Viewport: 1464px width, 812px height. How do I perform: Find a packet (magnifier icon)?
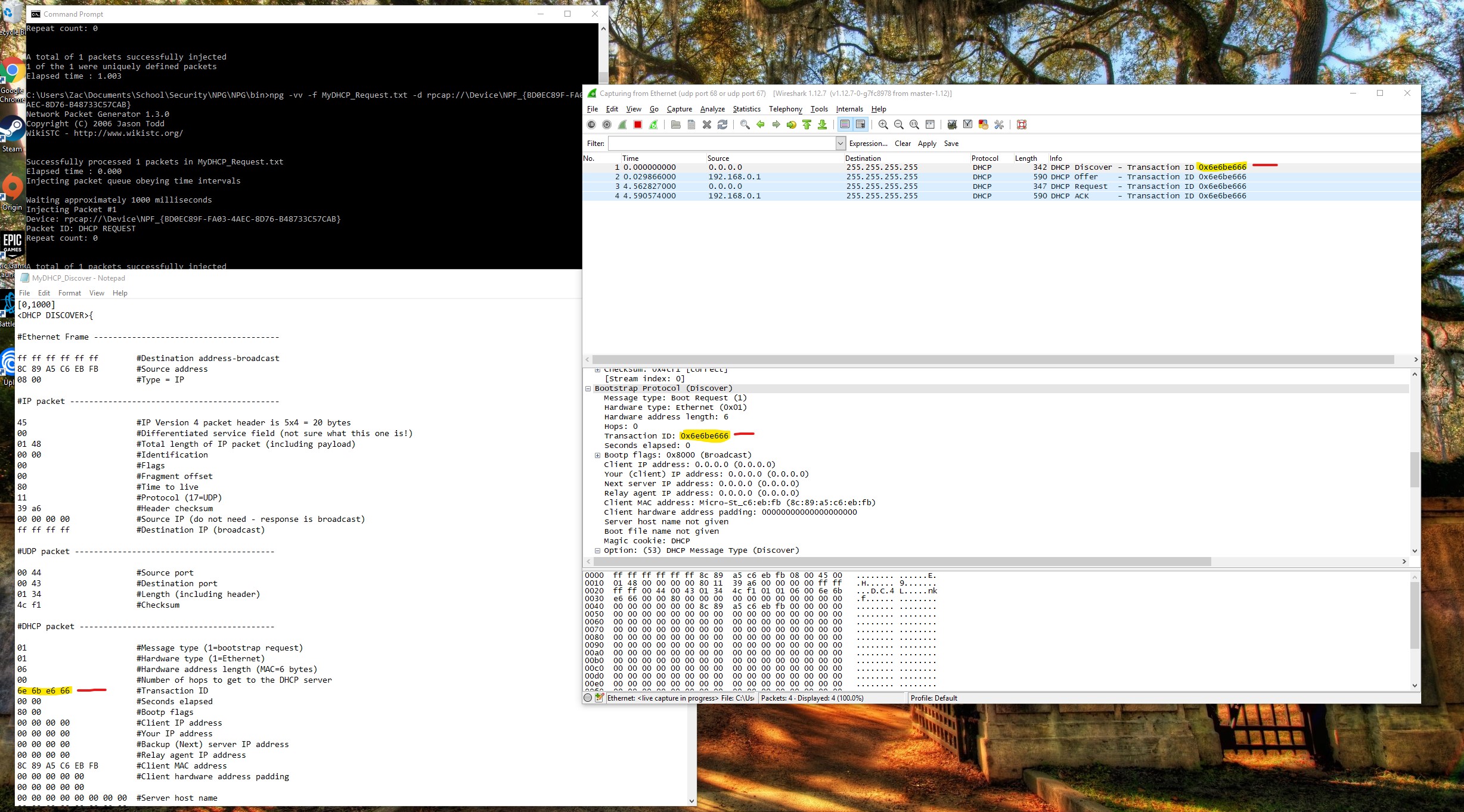745,125
